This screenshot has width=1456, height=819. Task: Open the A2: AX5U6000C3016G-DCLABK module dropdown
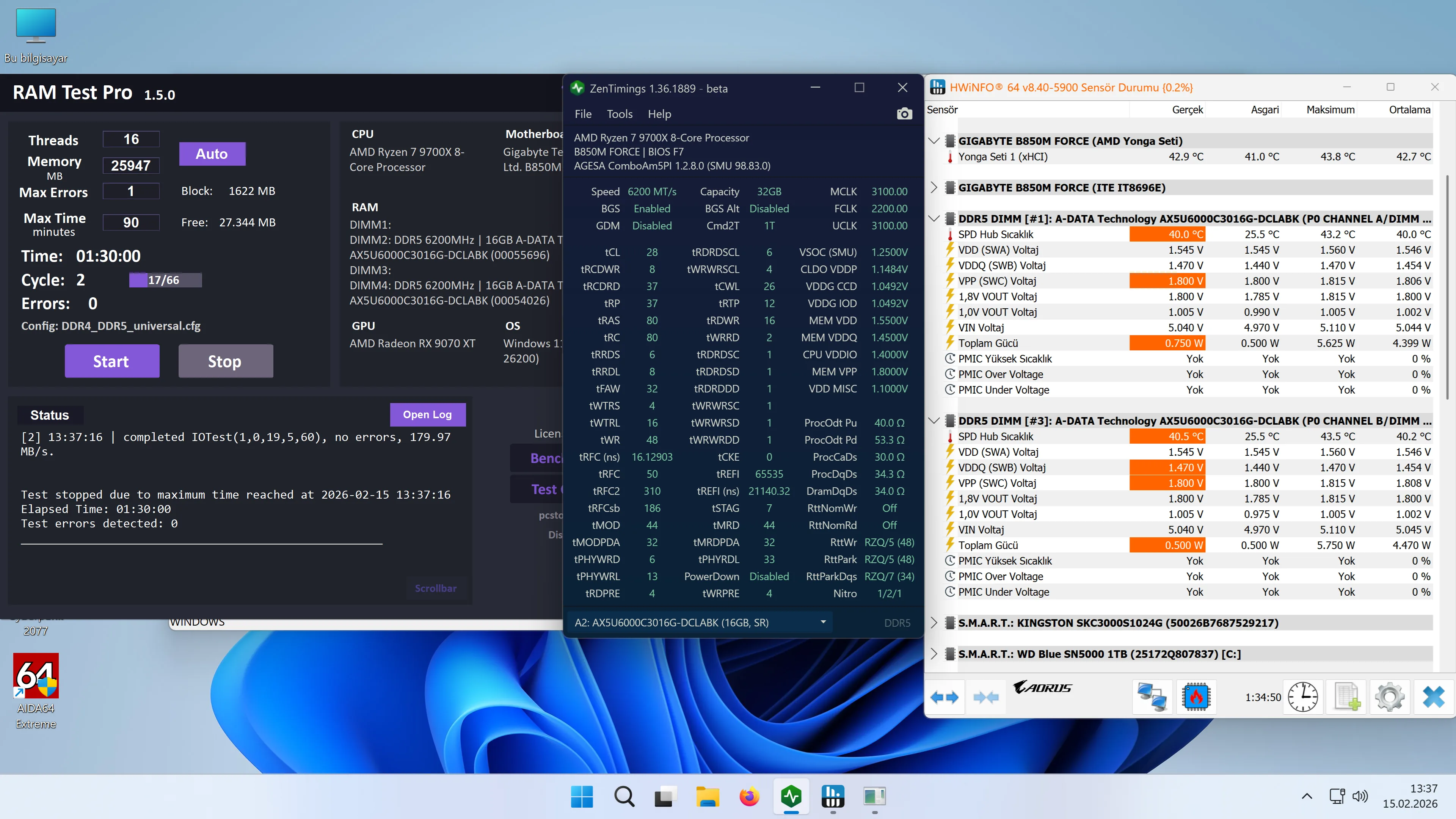700,622
